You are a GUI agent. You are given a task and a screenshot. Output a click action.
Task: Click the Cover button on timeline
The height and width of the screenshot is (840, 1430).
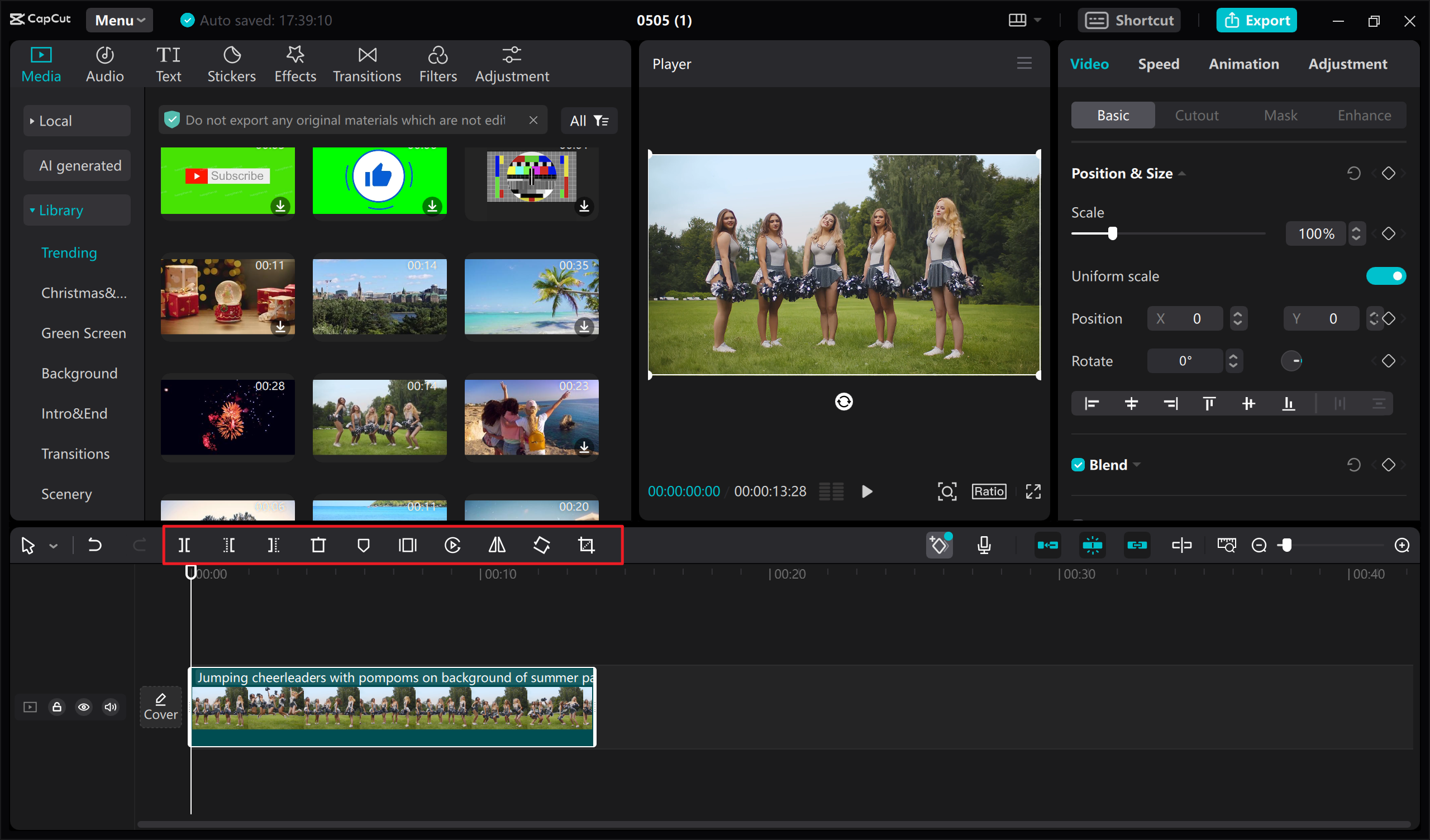pyautogui.click(x=160, y=707)
